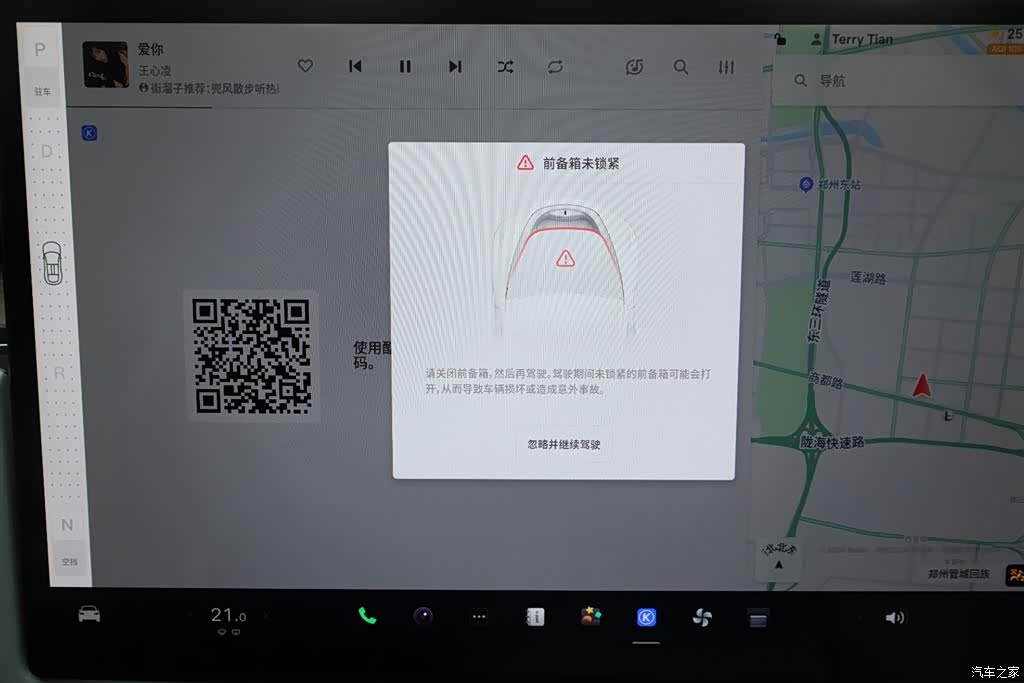Tap the small blue K app badge
The image size is (1024, 683).
click(x=89, y=133)
